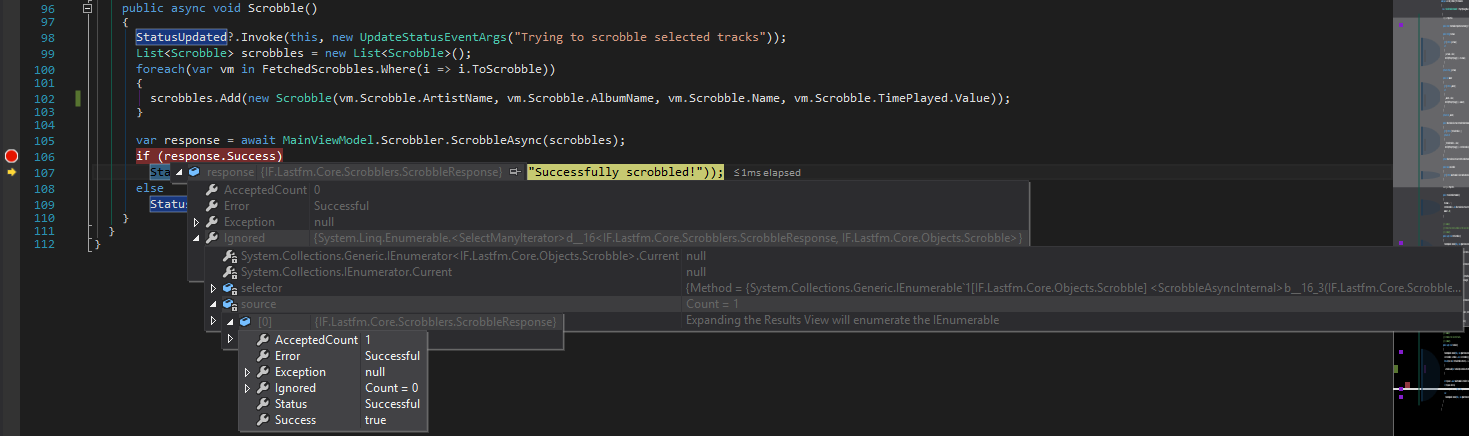
Task: Collapse the Ignored property in response tip
Action: (197, 238)
